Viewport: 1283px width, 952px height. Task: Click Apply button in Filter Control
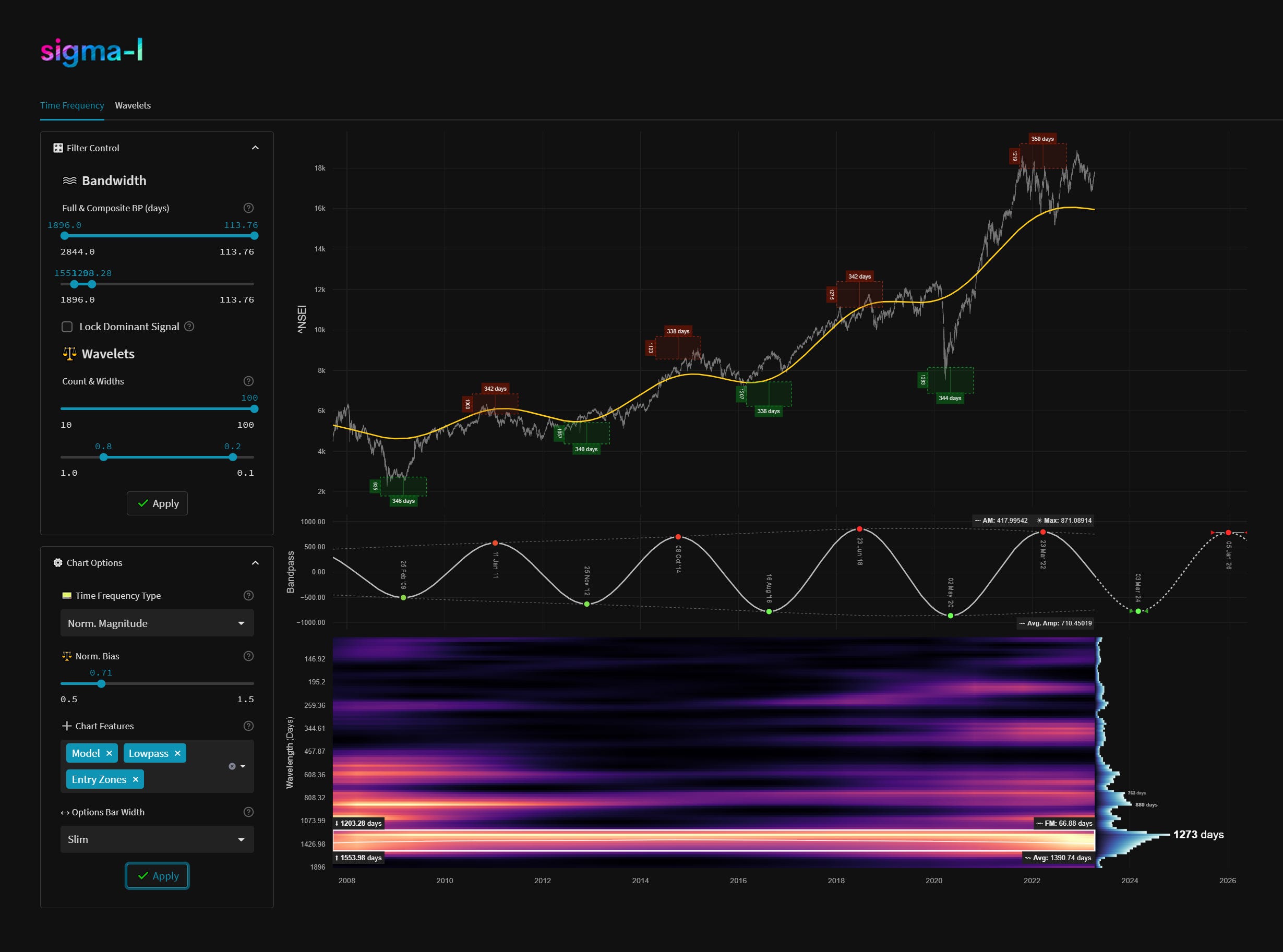coord(157,503)
